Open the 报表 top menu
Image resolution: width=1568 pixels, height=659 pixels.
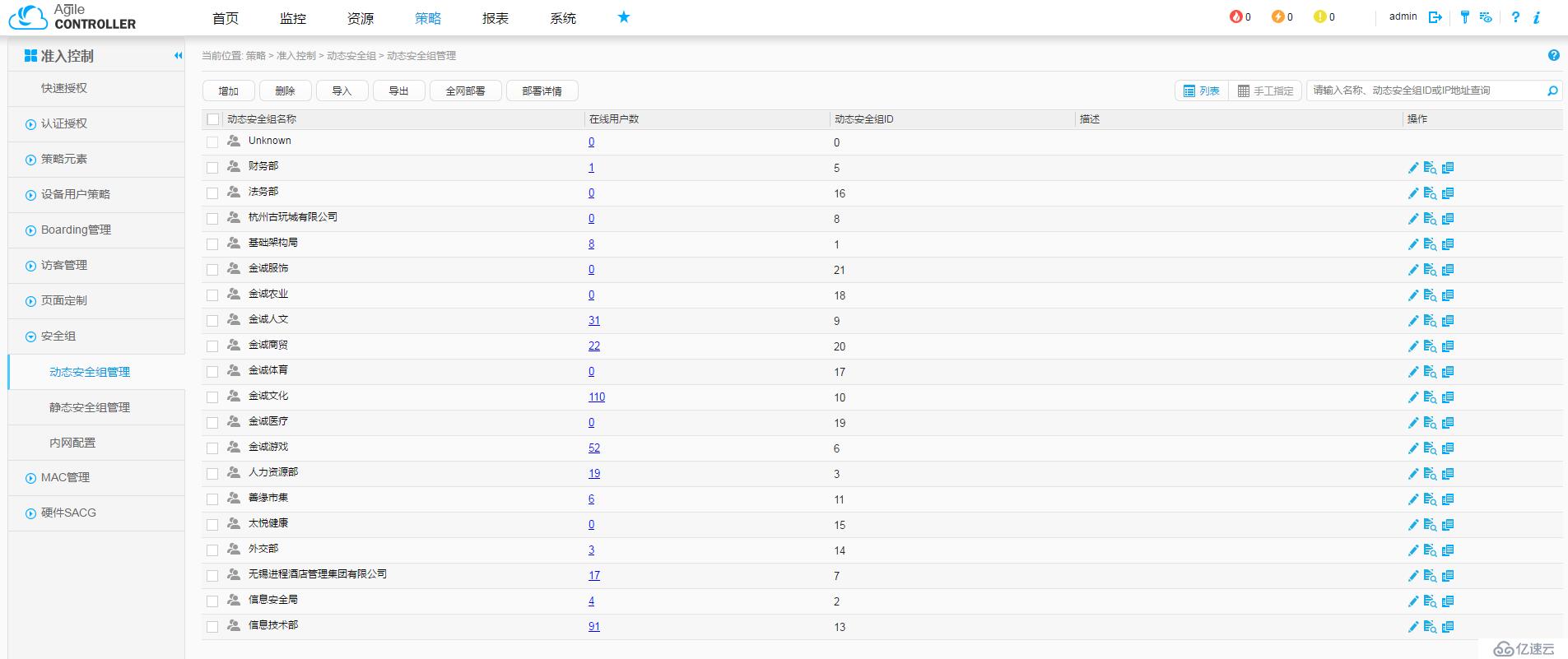[x=496, y=18]
